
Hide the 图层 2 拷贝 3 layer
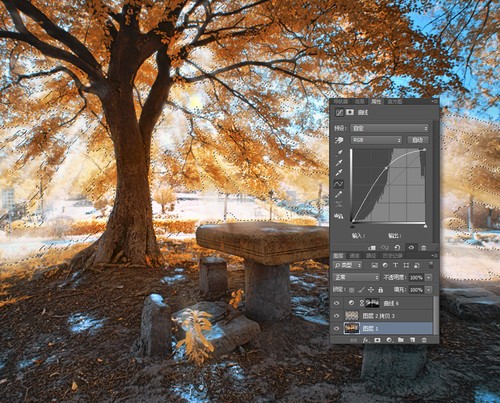pyautogui.click(x=337, y=316)
